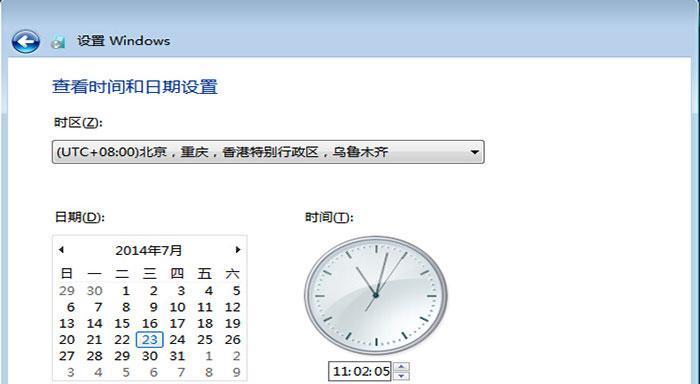Click the Windows setup icon beside the title
The width and height of the screenshot is (700, 384).
pos(58,42)
